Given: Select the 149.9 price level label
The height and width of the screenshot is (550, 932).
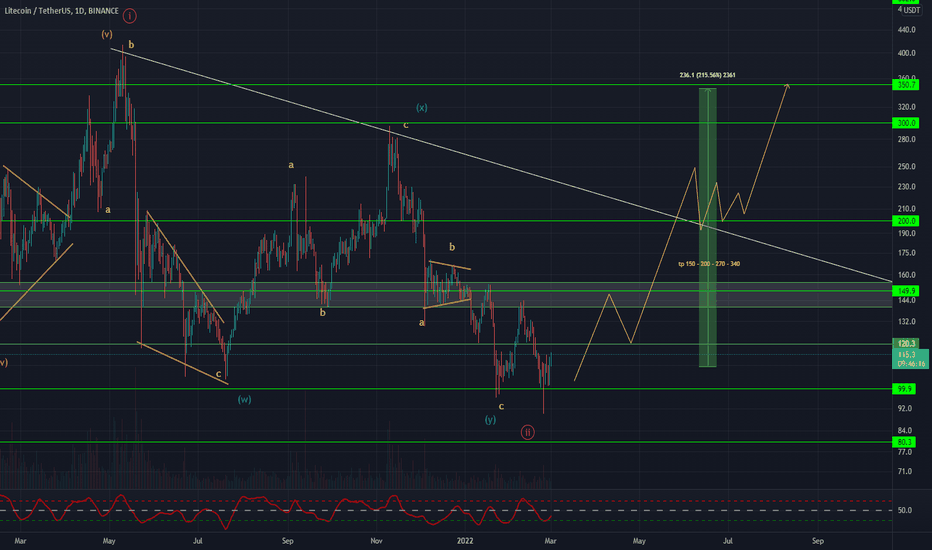Looking at the screenshot, I should [x=906, y=291].
